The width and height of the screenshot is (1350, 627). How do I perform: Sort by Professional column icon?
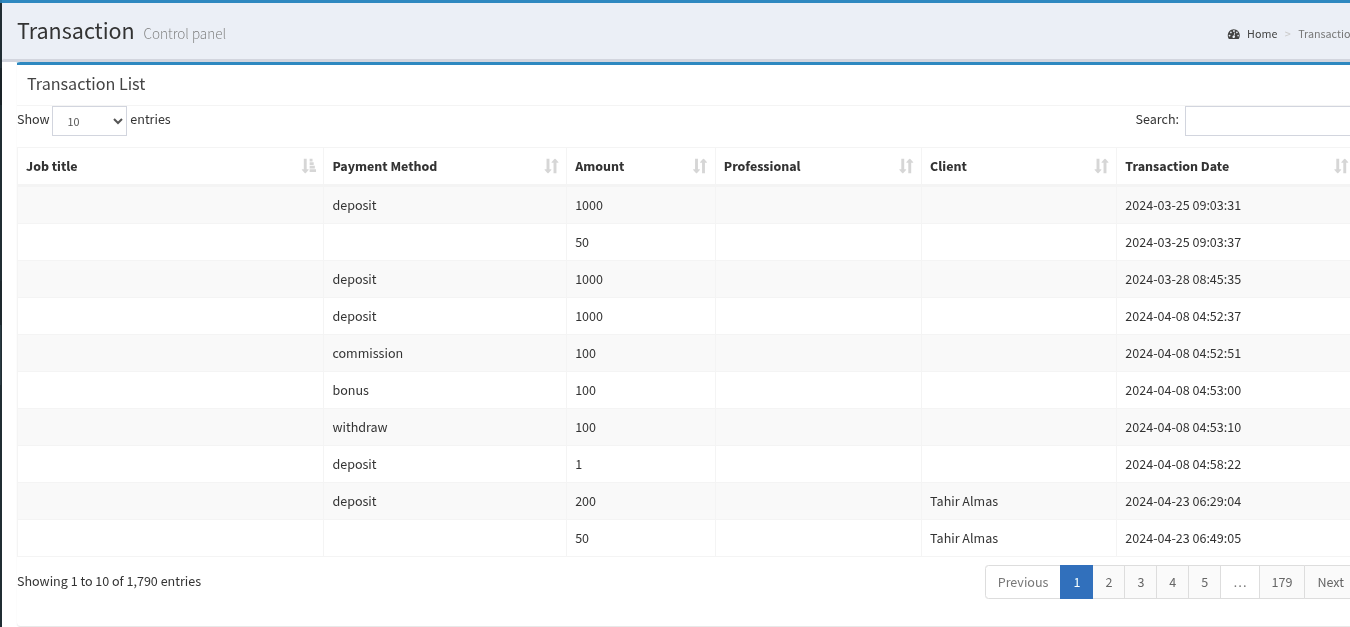[906, 166]
